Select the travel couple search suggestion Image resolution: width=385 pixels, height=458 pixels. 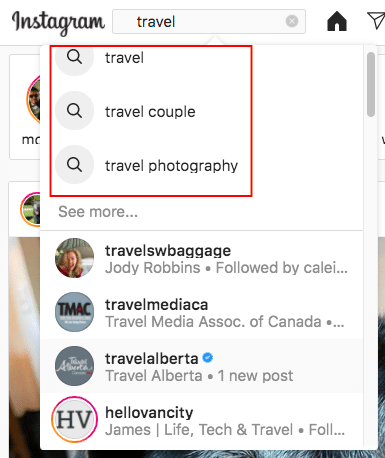pyautogui.click(x=201, y=111)
